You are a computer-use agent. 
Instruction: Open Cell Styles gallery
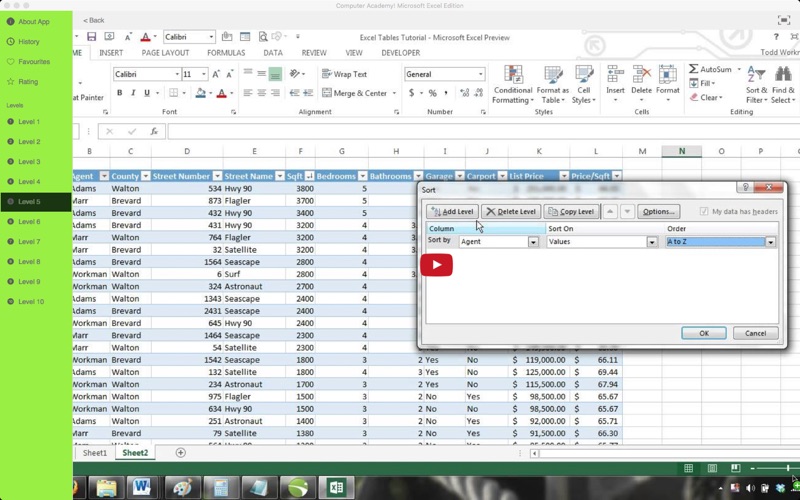click(x=584, y=85)
